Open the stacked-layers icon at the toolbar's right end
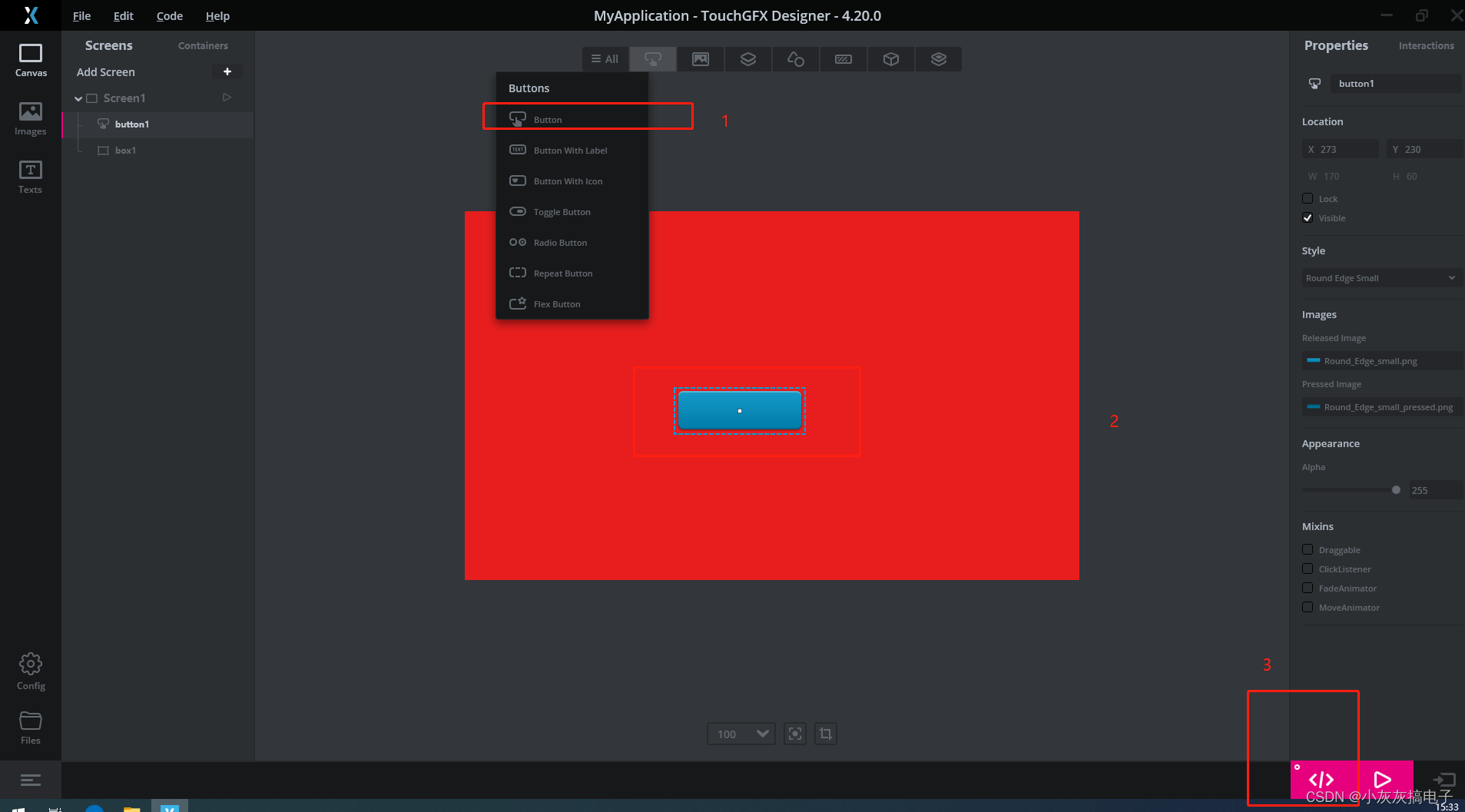The width and height of the screenshot is (1465, 812). (x=939, y=59)
